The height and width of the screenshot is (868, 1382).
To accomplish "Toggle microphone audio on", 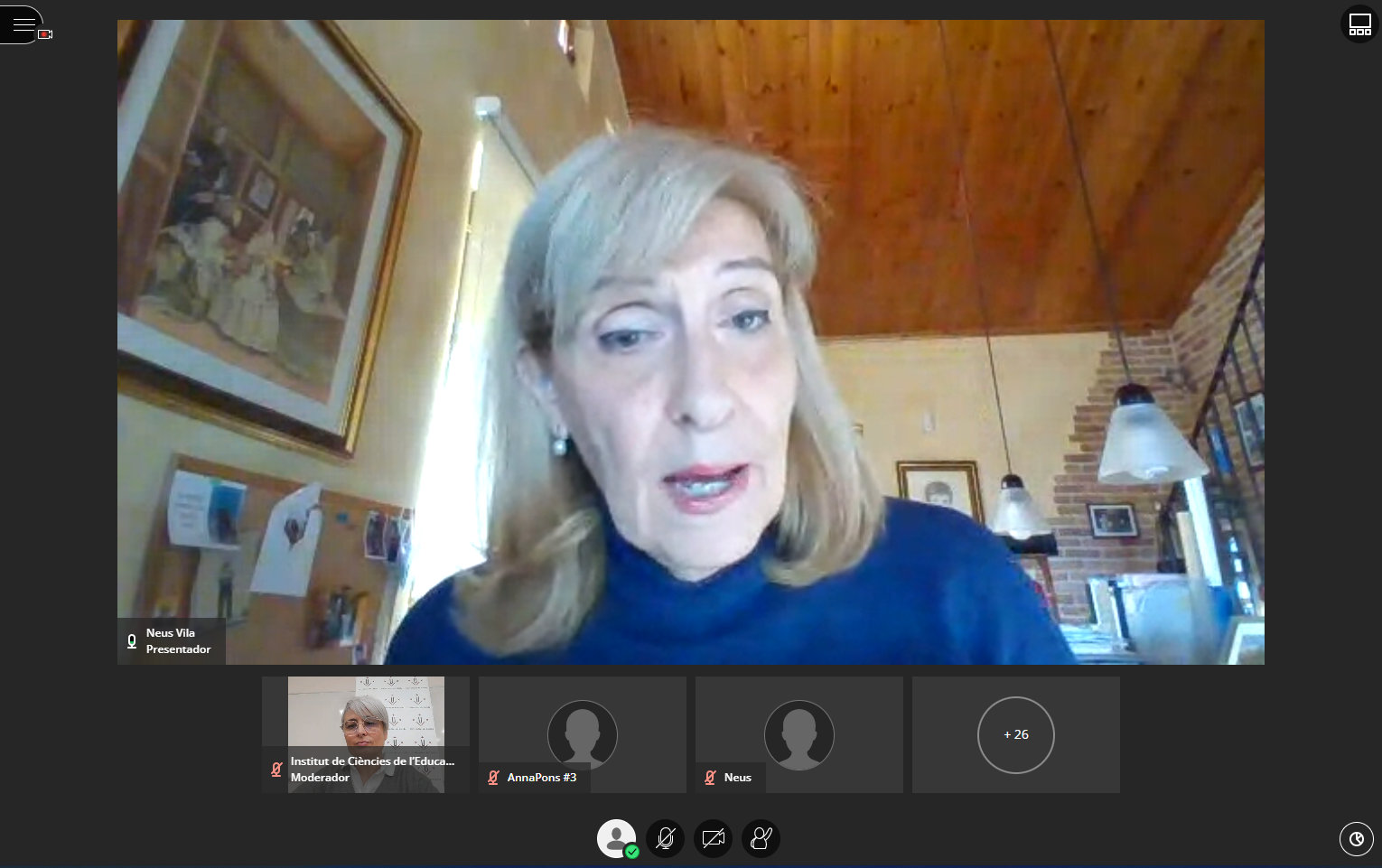I will [666, 838].
